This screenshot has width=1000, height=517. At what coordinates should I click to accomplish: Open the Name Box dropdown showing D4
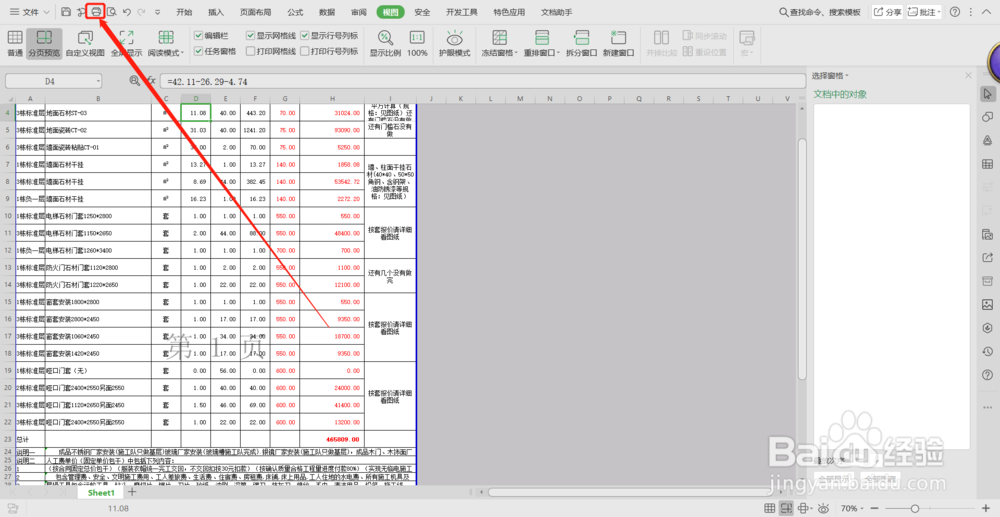point(98,81)
